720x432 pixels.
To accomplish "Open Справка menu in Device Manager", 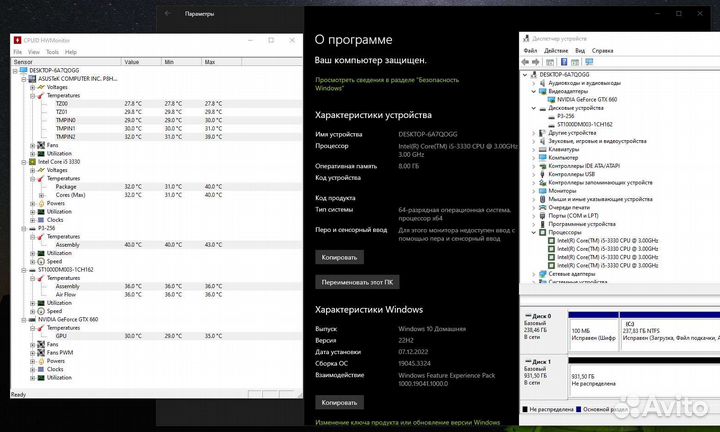I will pos(602,50).
